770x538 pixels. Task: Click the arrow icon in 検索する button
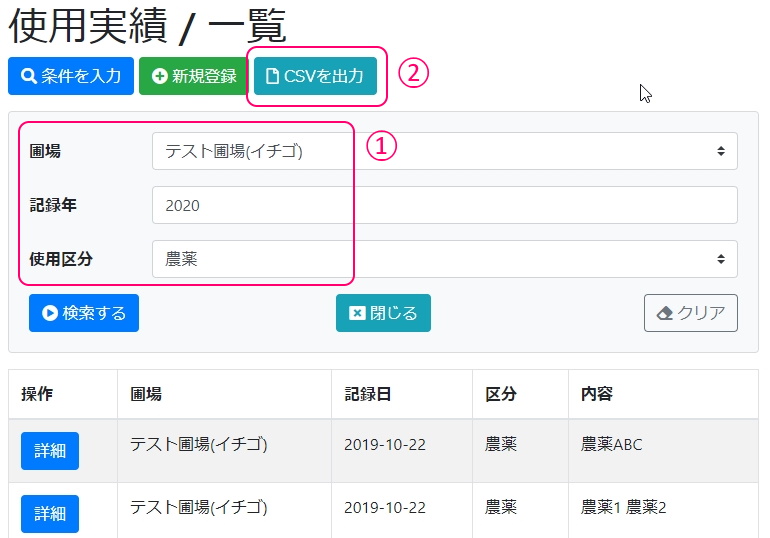(x=49, y=313)
